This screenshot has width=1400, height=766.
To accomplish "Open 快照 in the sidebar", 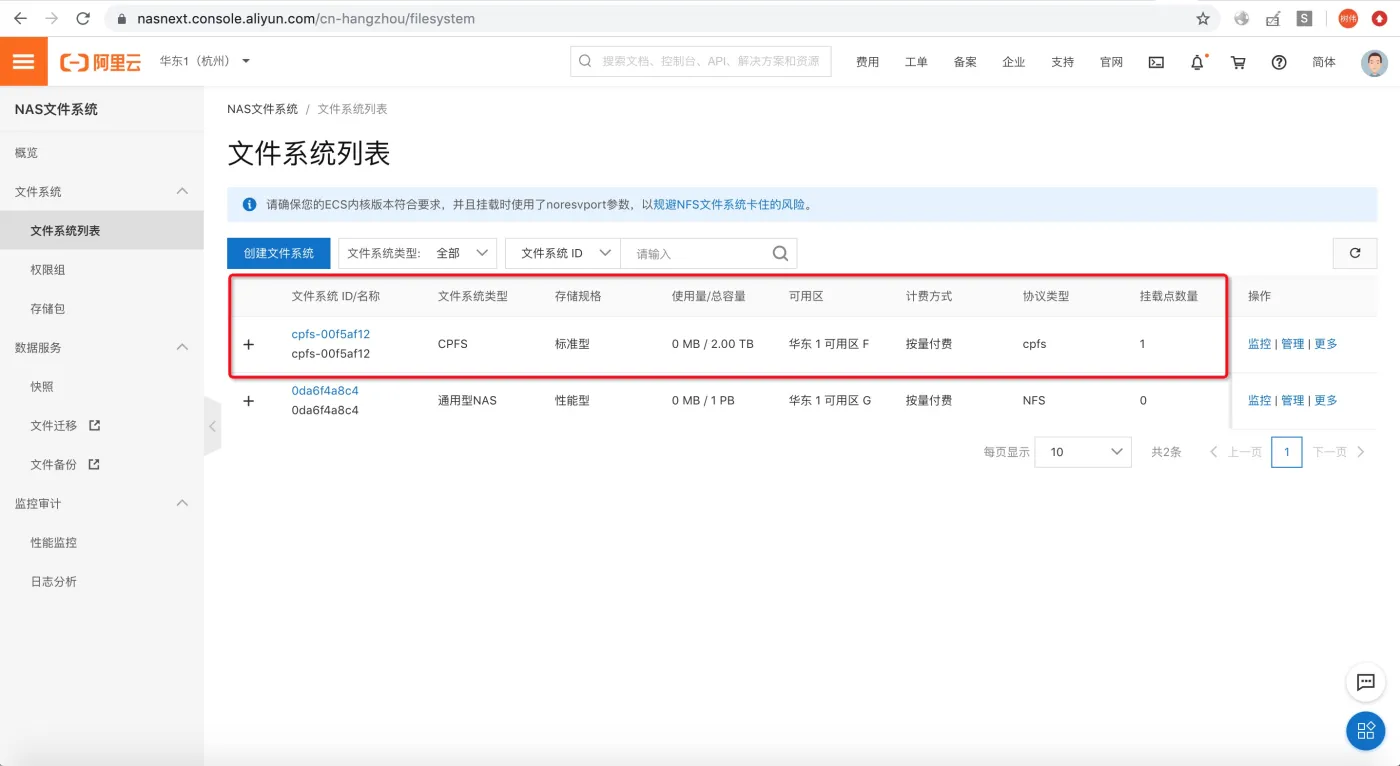I will click(42, 387).
